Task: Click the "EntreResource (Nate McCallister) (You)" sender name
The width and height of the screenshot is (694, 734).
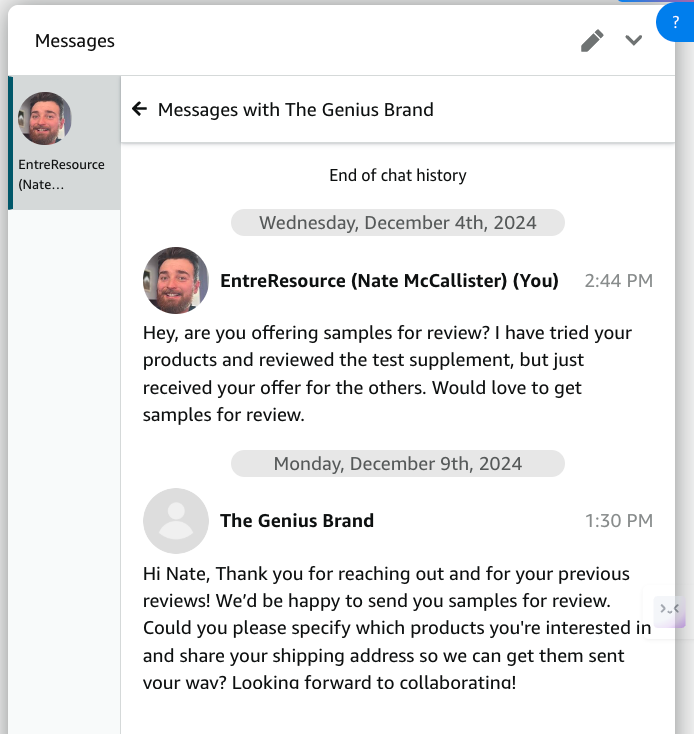Action: tap(389, 281)
